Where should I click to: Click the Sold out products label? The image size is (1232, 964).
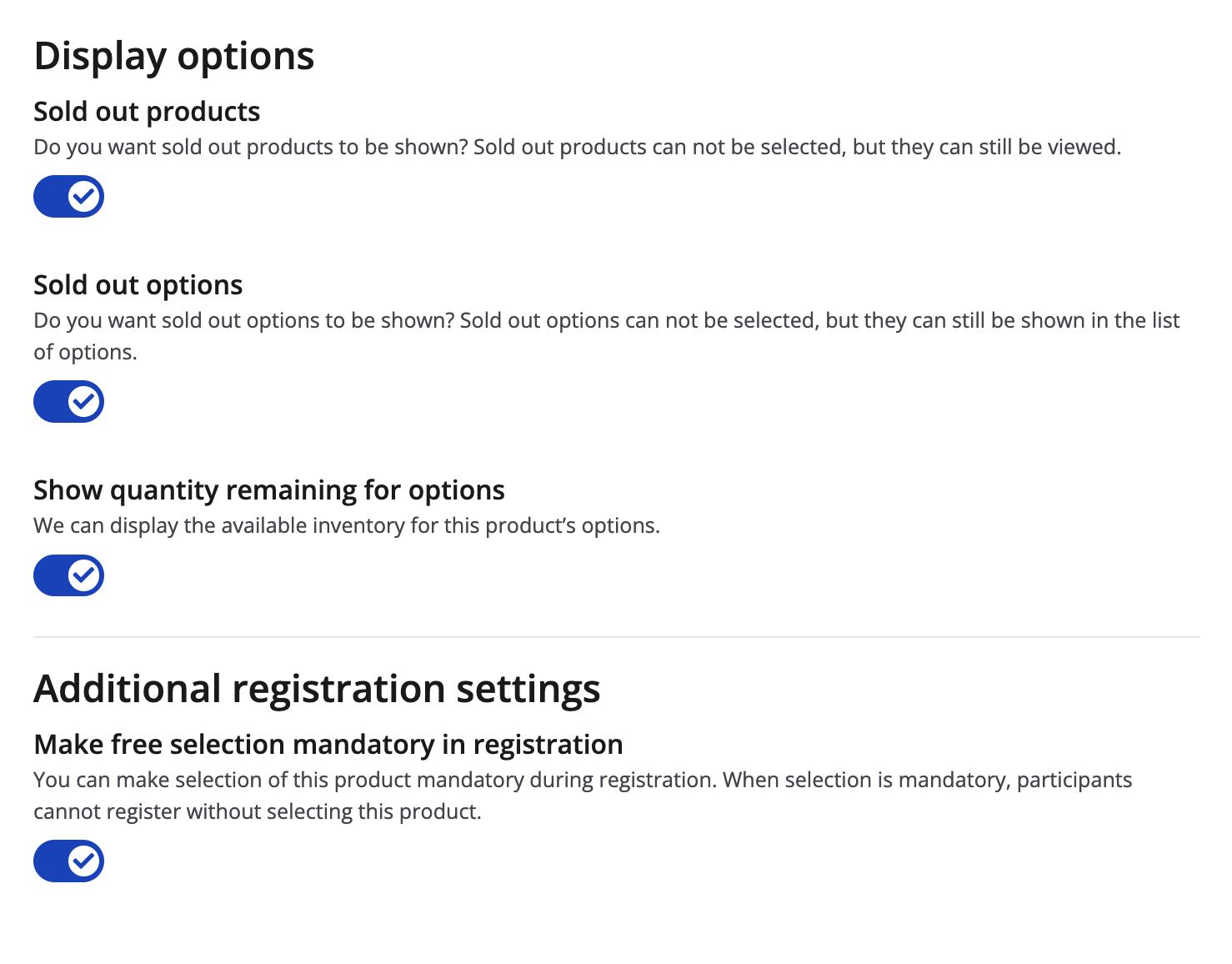pos(147,112)
